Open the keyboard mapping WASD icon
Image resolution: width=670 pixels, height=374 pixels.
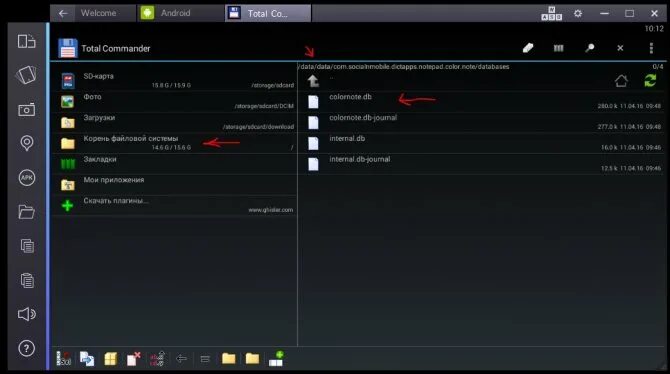551,14
